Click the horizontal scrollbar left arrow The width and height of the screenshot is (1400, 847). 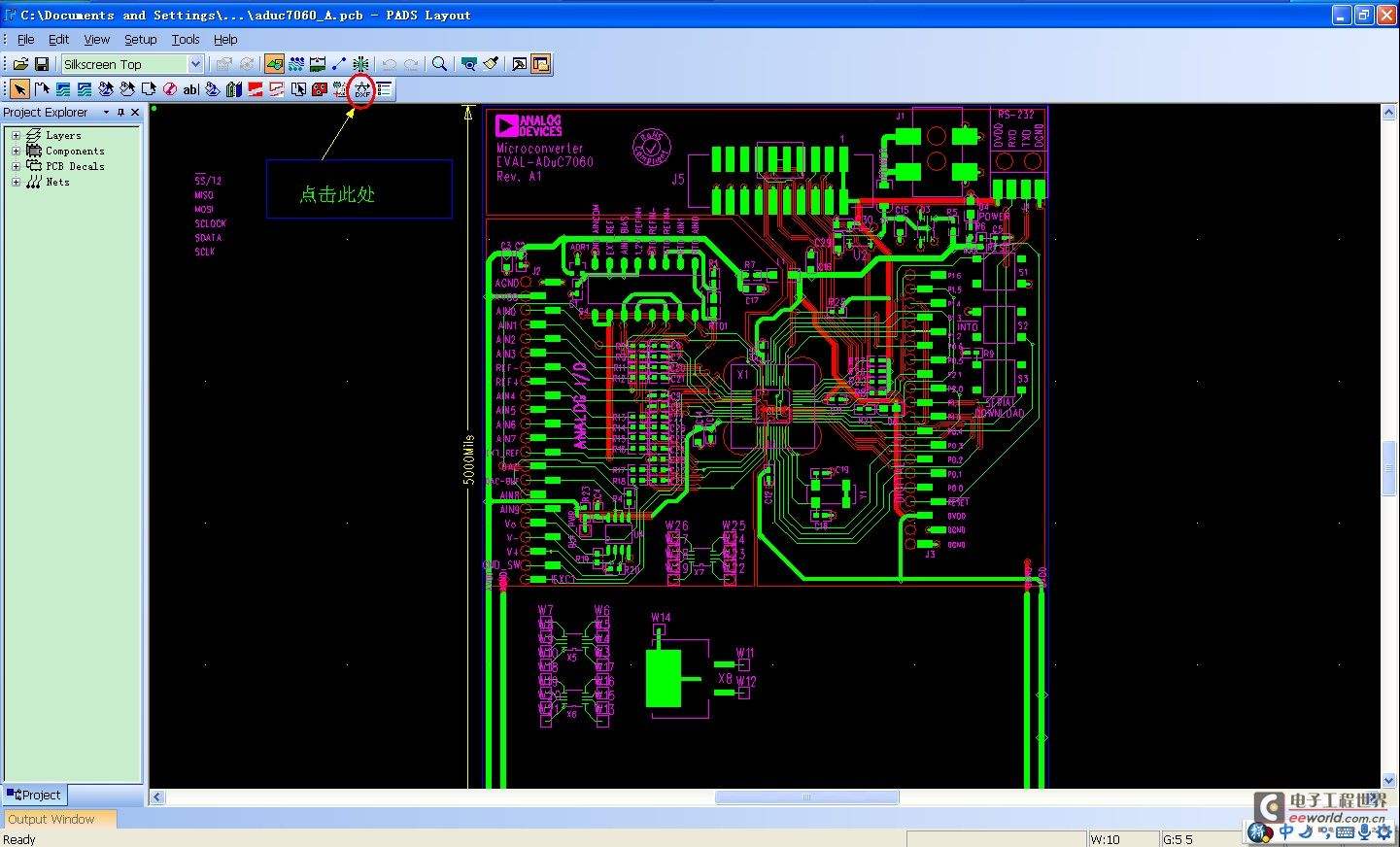[x=157, y=797]
